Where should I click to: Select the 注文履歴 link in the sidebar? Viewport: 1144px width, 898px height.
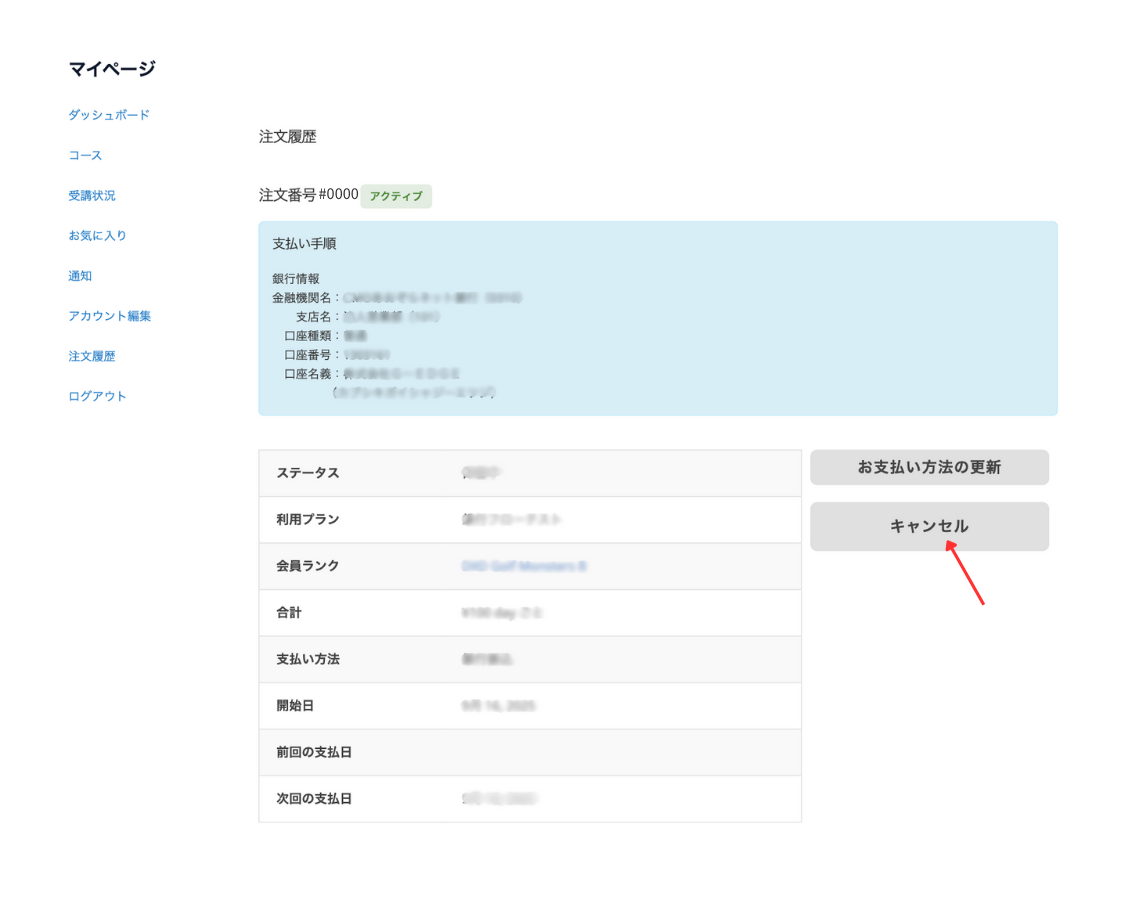pos(92,355)
